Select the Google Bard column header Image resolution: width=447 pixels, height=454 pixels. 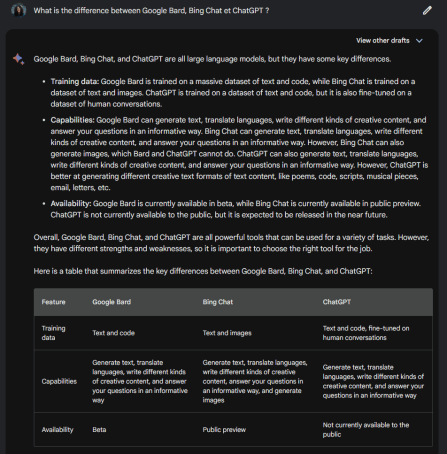pos(111,302)
